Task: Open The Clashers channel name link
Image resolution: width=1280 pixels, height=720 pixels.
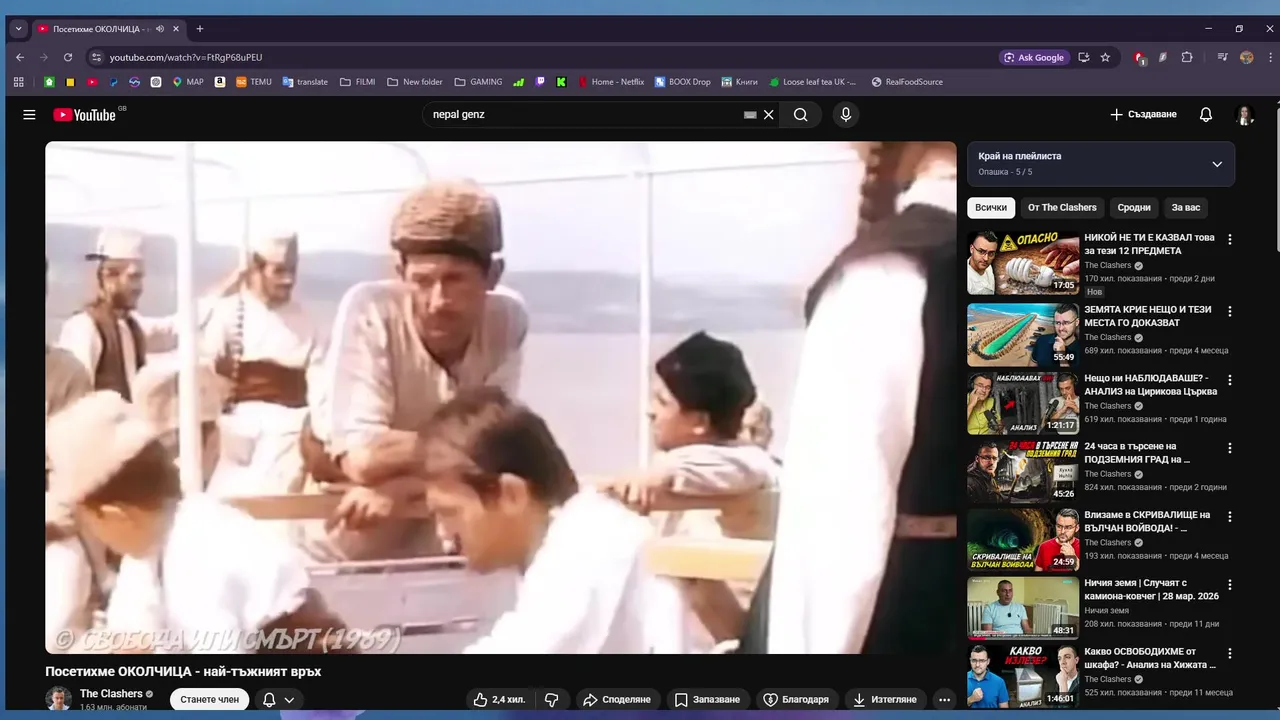Action: [x=111, y=694]
